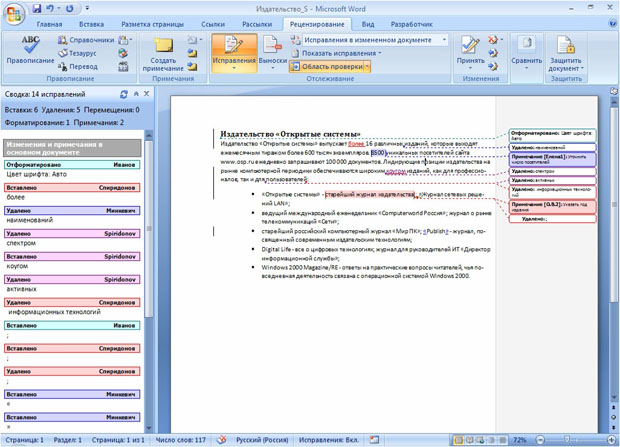This screenshot has width=620, height=447.
Task: Refresh the revision summary count
Action: 124,94
